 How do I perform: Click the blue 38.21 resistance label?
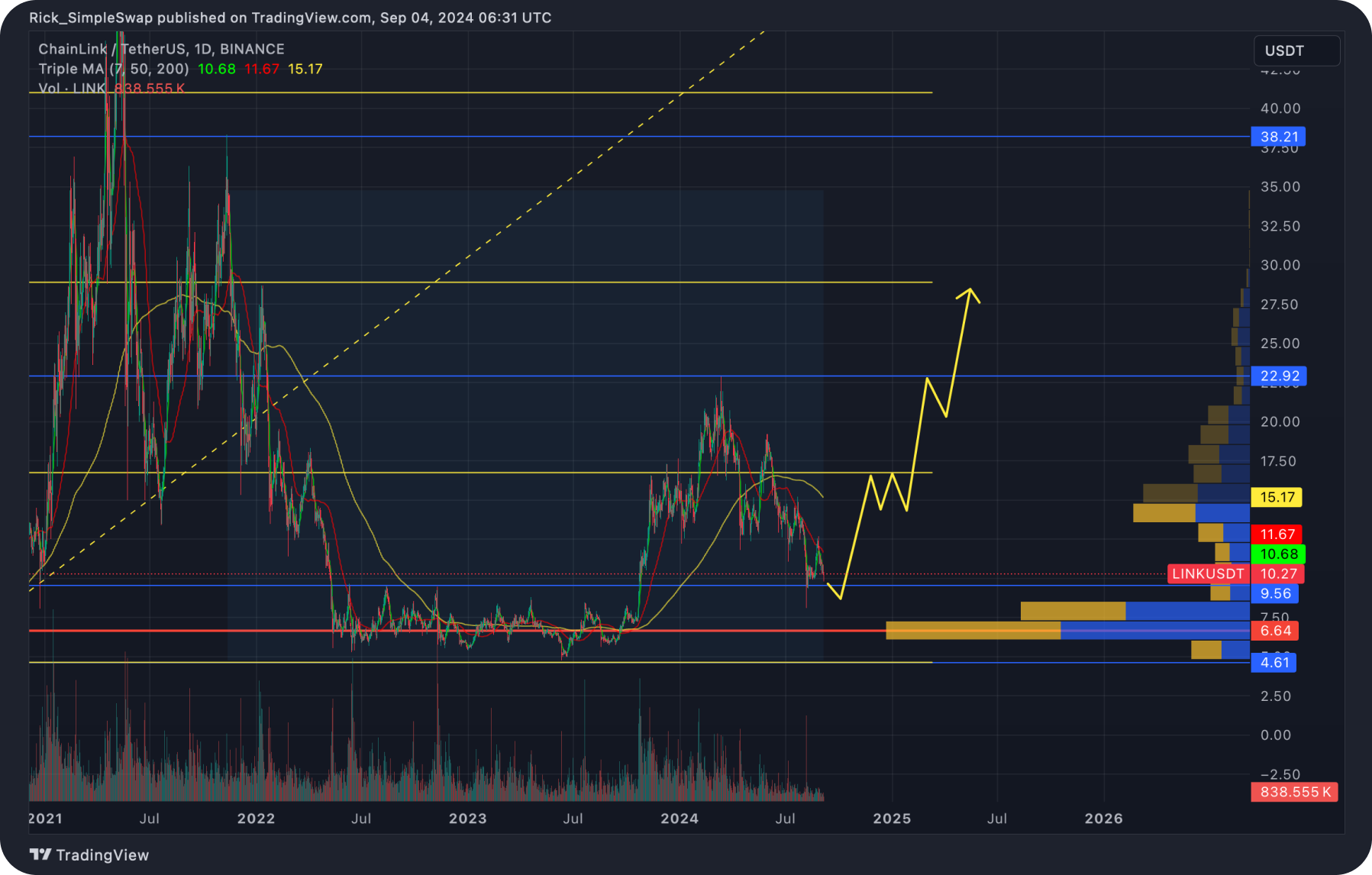pos(1277,137)
